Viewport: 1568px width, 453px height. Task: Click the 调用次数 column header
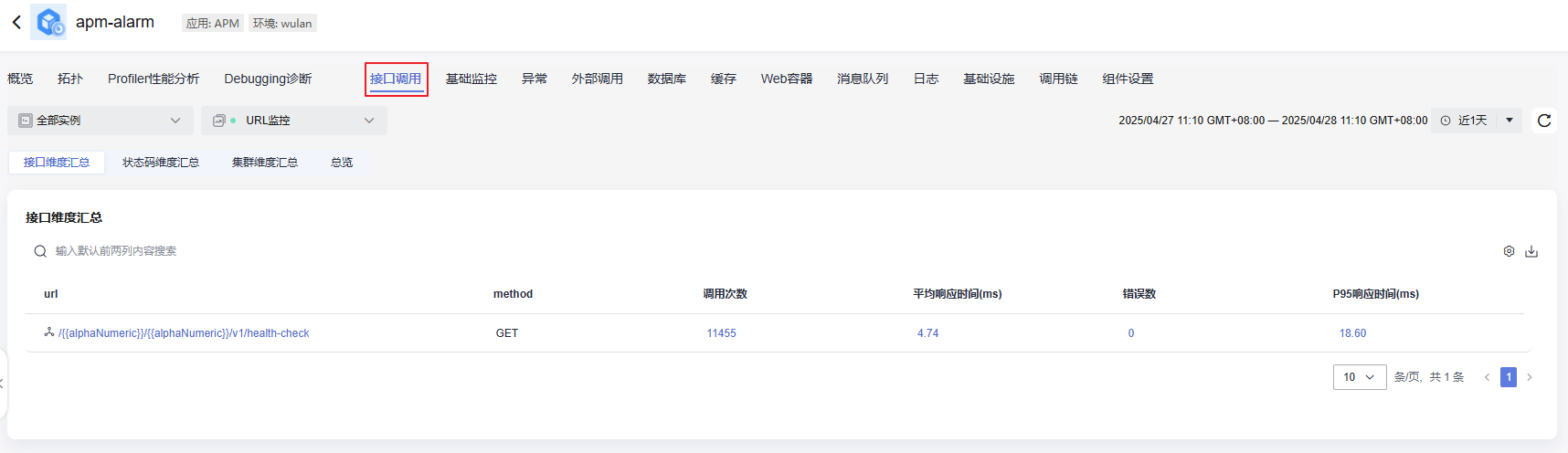coord(725,294)
